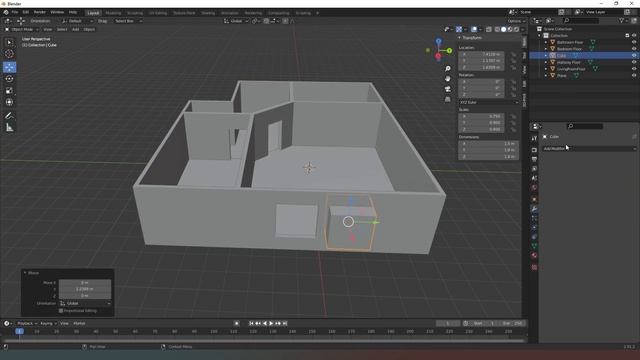Click the outliner search field
The width and height of the screenshot is (640, 360).
[x=581, y=21]
